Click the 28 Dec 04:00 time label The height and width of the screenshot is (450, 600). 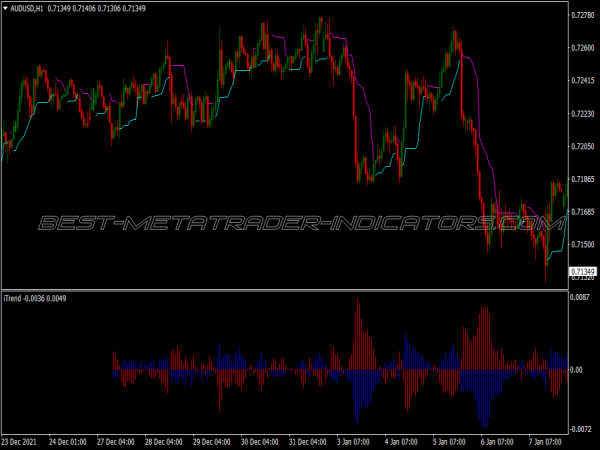coord(164,442)
